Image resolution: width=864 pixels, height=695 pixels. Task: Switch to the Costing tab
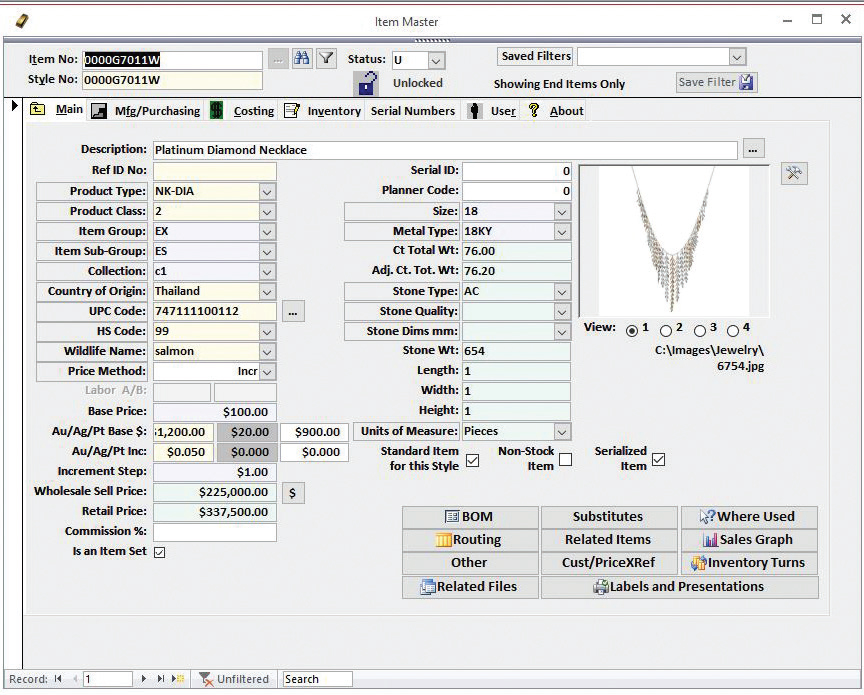(x=253, y=111)
